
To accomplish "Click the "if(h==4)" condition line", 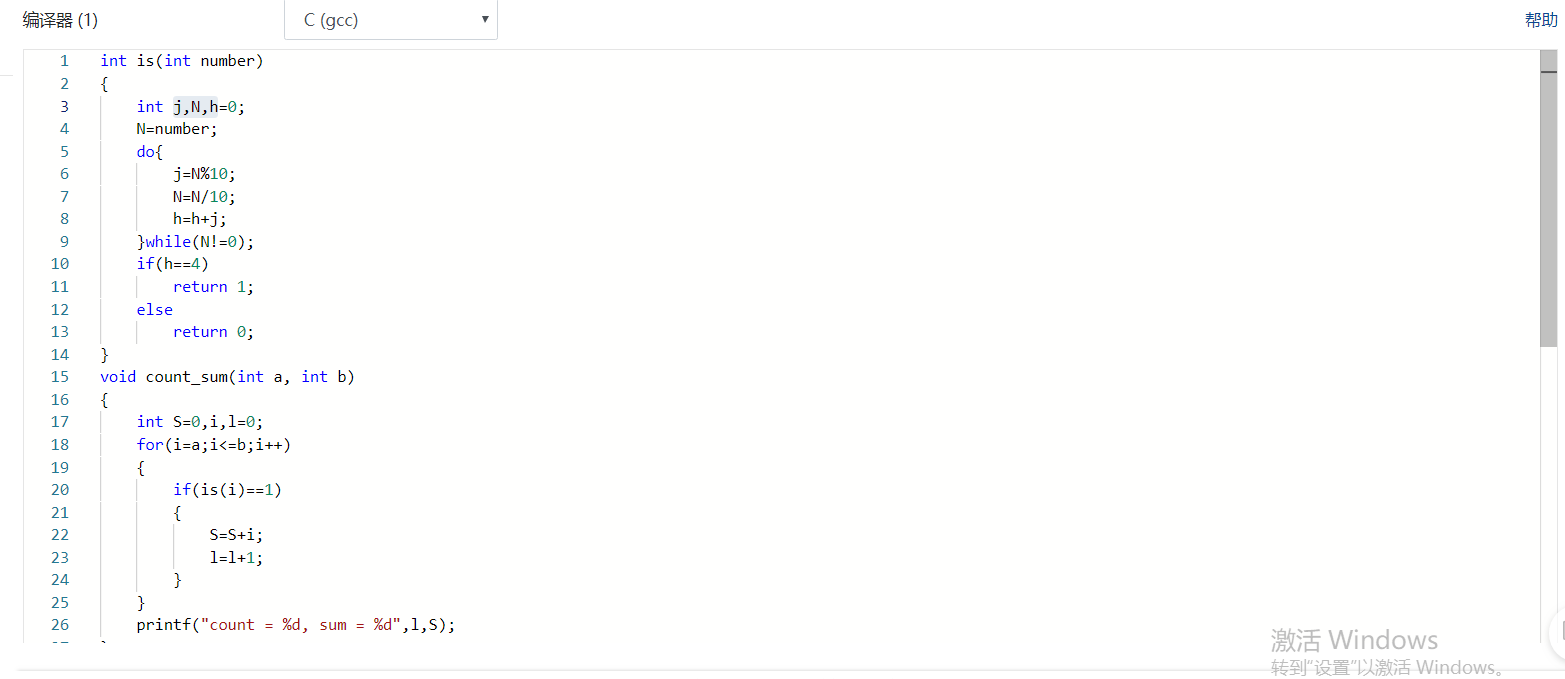I will coord(173,264).
